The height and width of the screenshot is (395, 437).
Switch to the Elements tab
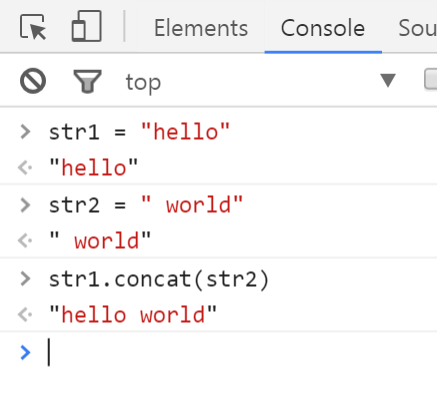click(x=201, y=28)
